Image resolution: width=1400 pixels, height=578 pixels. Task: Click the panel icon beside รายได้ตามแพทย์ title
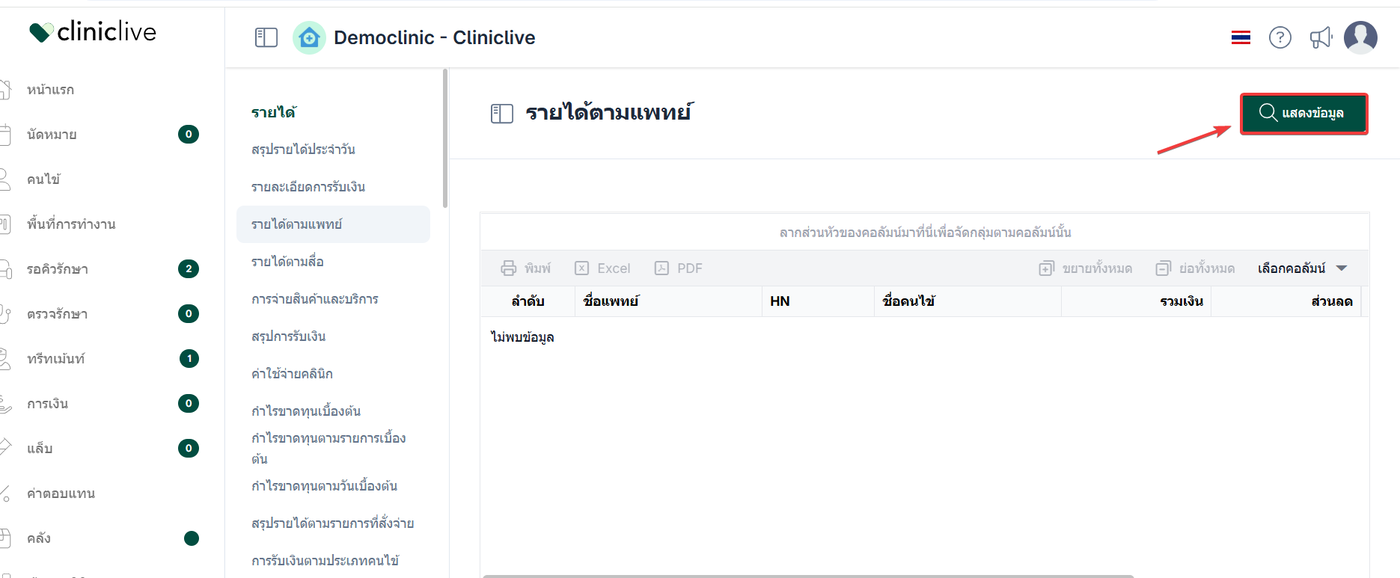click(501, 114)
